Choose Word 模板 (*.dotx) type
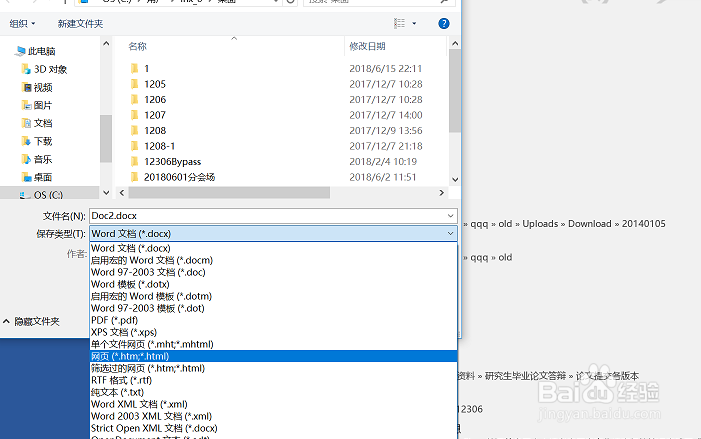 click(273, 284)
